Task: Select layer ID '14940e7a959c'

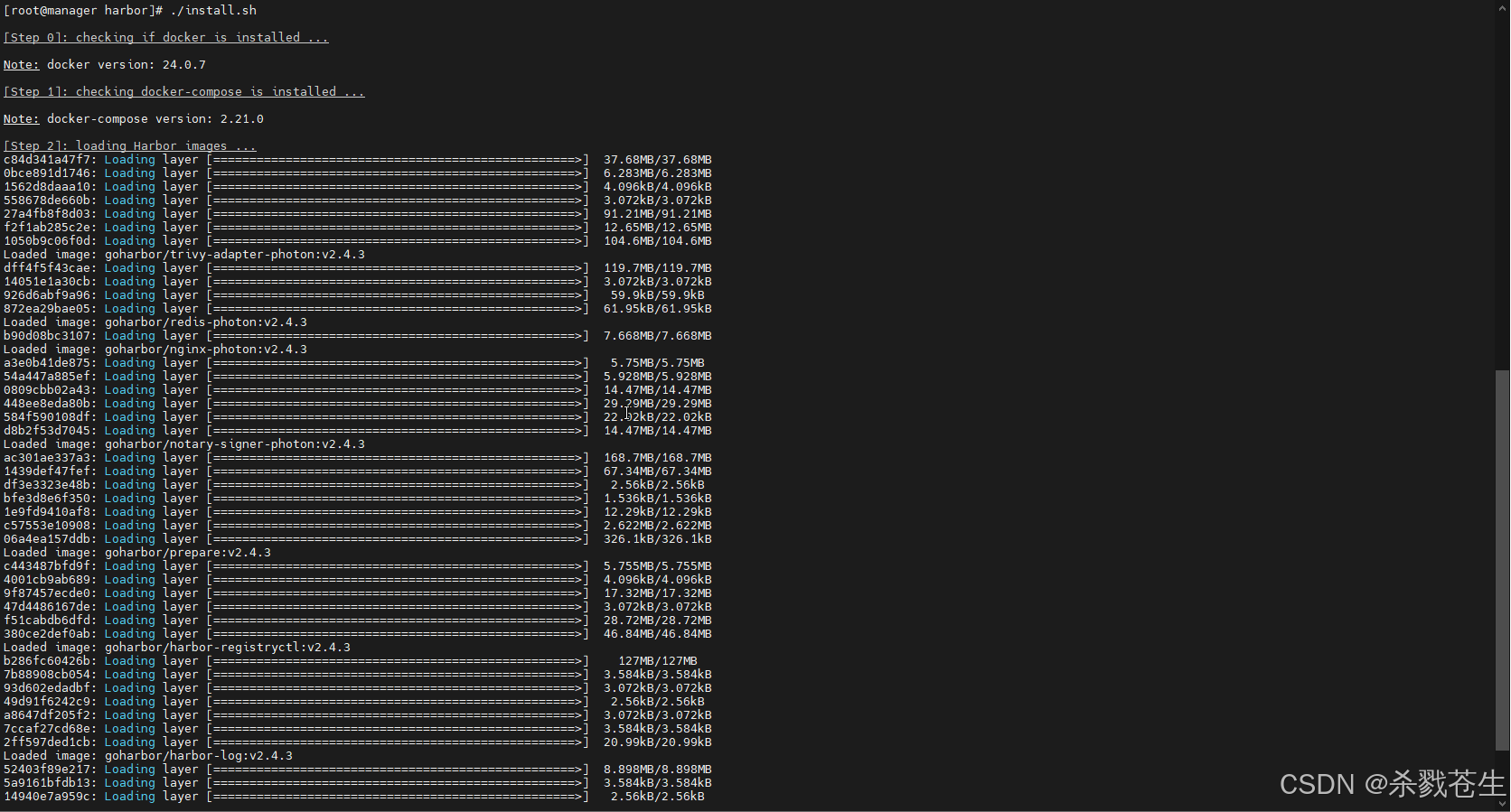Action: 47,797
